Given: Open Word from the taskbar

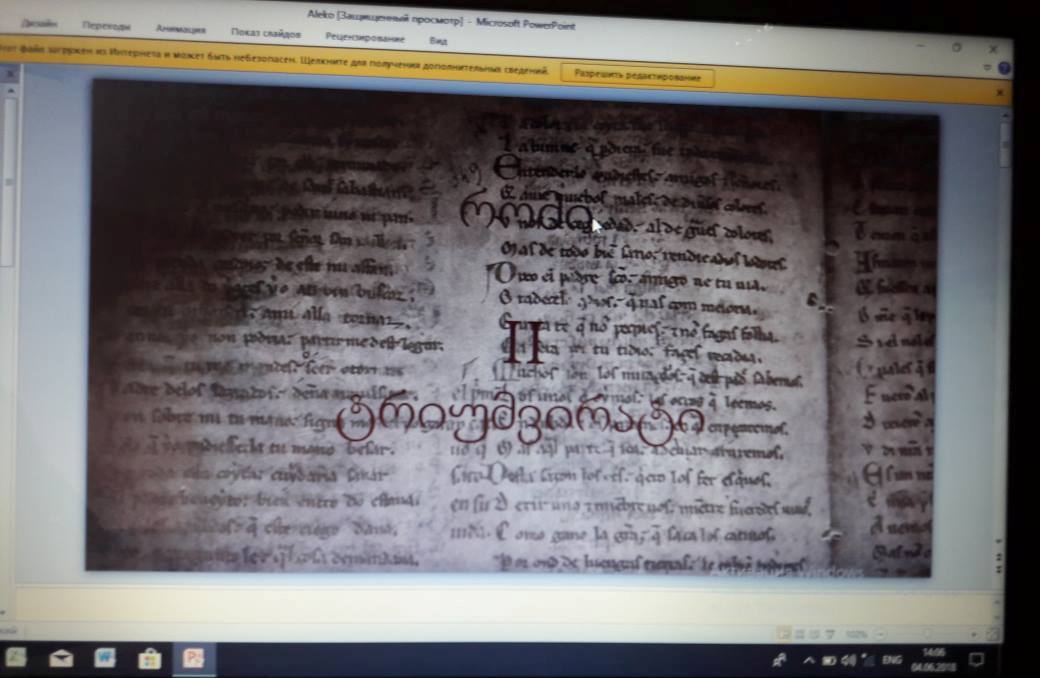Looking at the screenshot, I should click(105, 658).
